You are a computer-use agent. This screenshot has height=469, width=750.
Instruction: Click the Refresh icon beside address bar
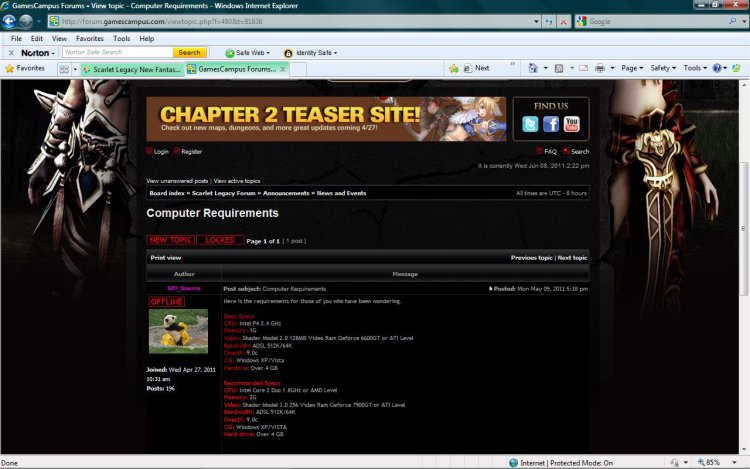(549, 22)
